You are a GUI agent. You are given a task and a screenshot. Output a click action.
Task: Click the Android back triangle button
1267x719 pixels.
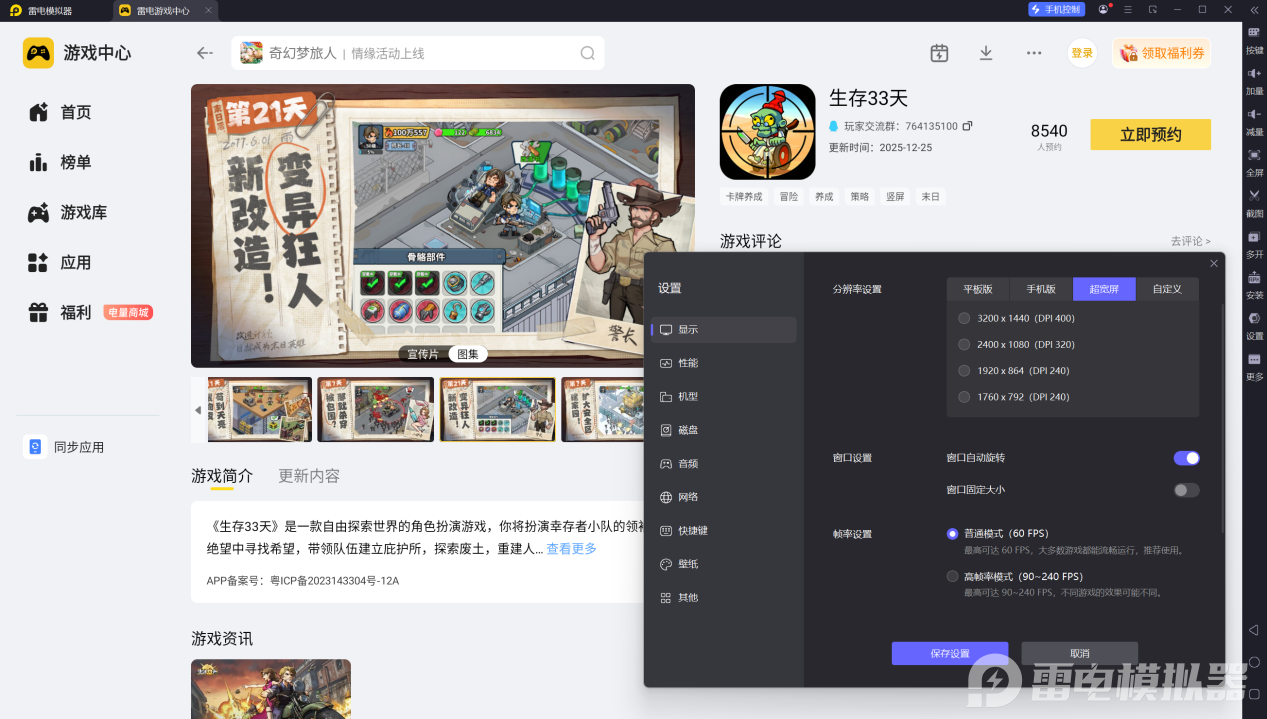click(1254, 630)
